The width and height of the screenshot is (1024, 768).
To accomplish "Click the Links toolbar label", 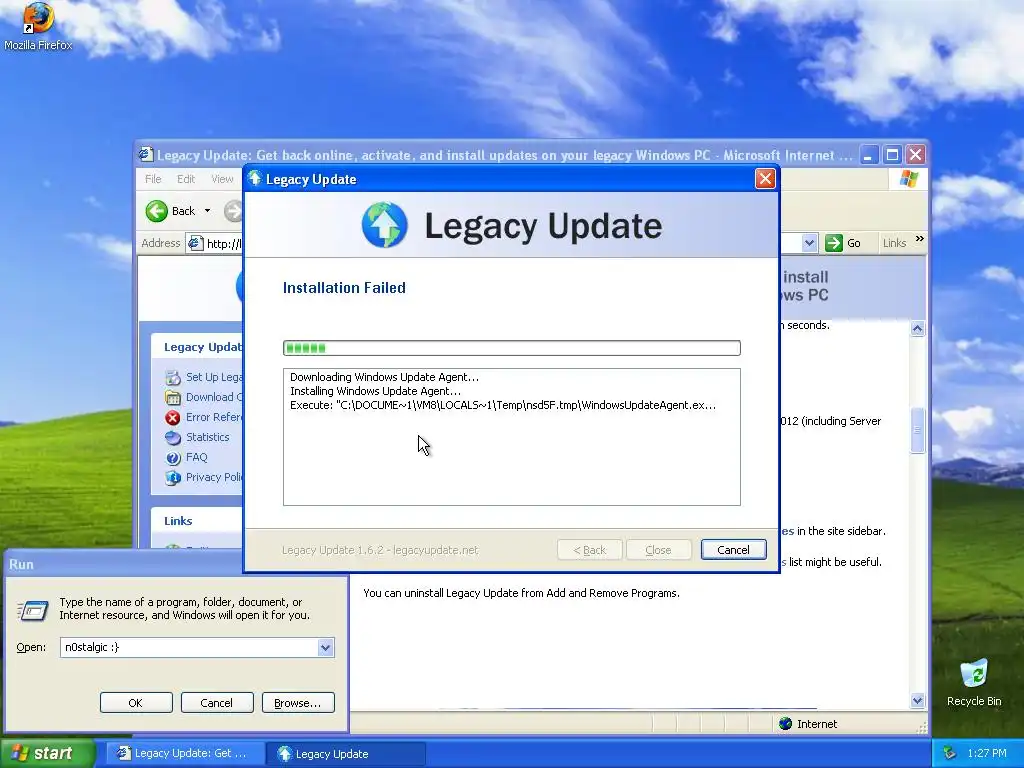I will 894,243.
